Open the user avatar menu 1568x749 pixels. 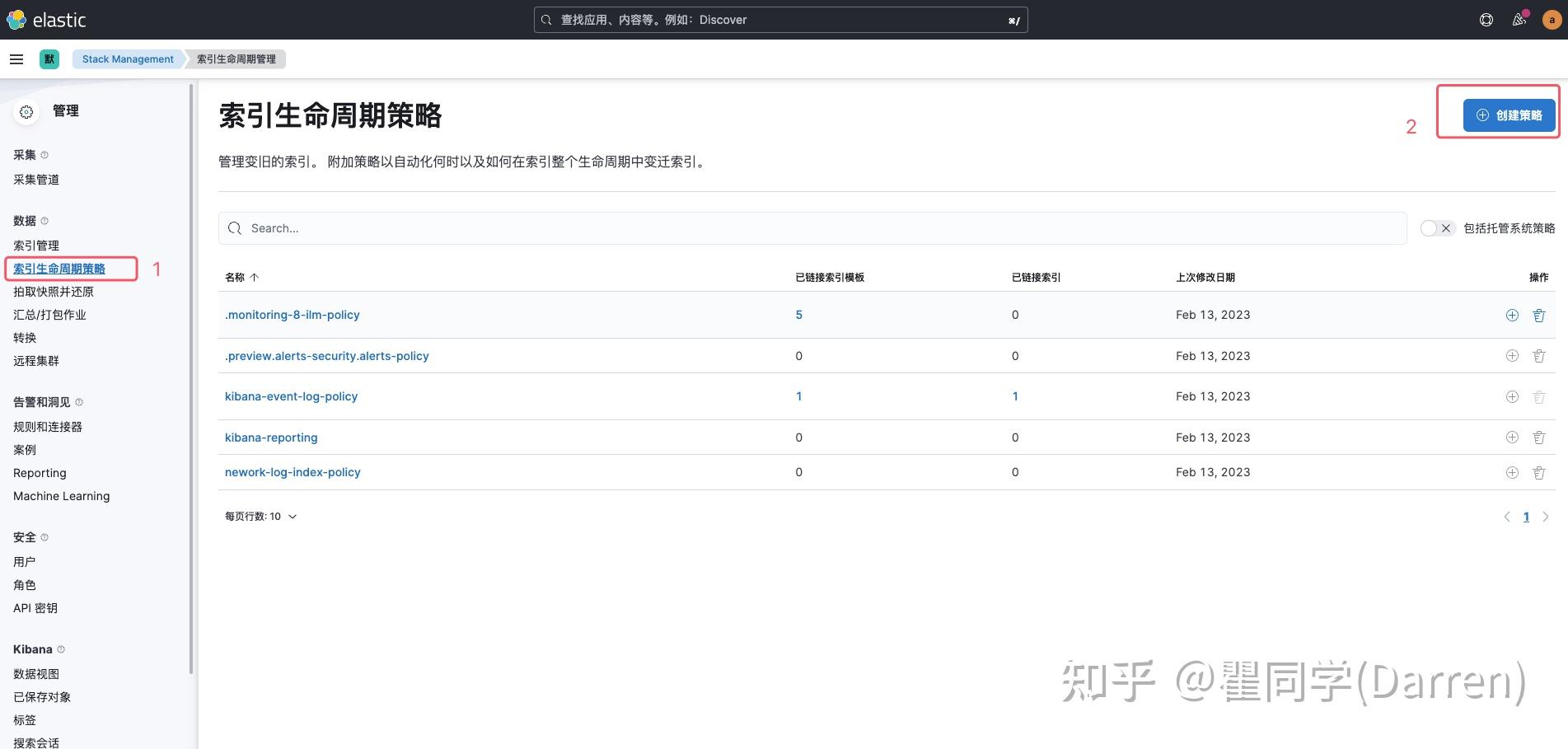click(1551, 19)
